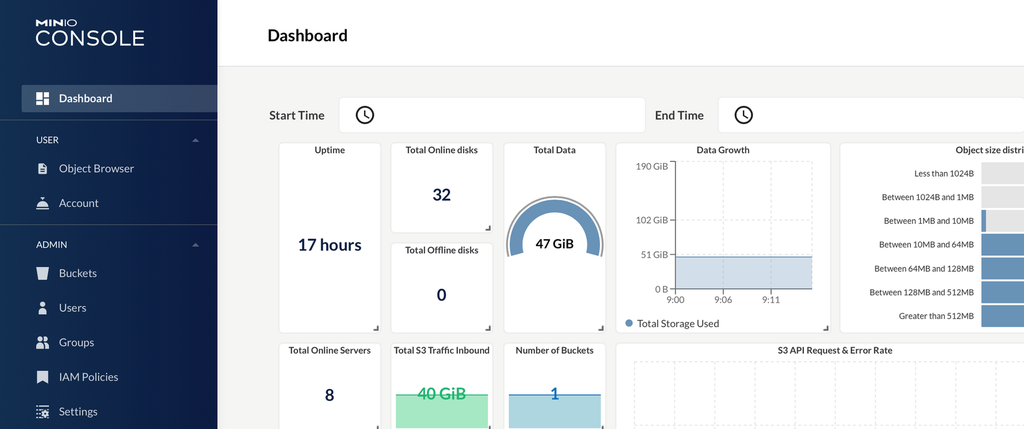This screenshot has height=429, width=1024.
Task: Click the Dashboard grid icon in sidebar
Action: point(42,99)
